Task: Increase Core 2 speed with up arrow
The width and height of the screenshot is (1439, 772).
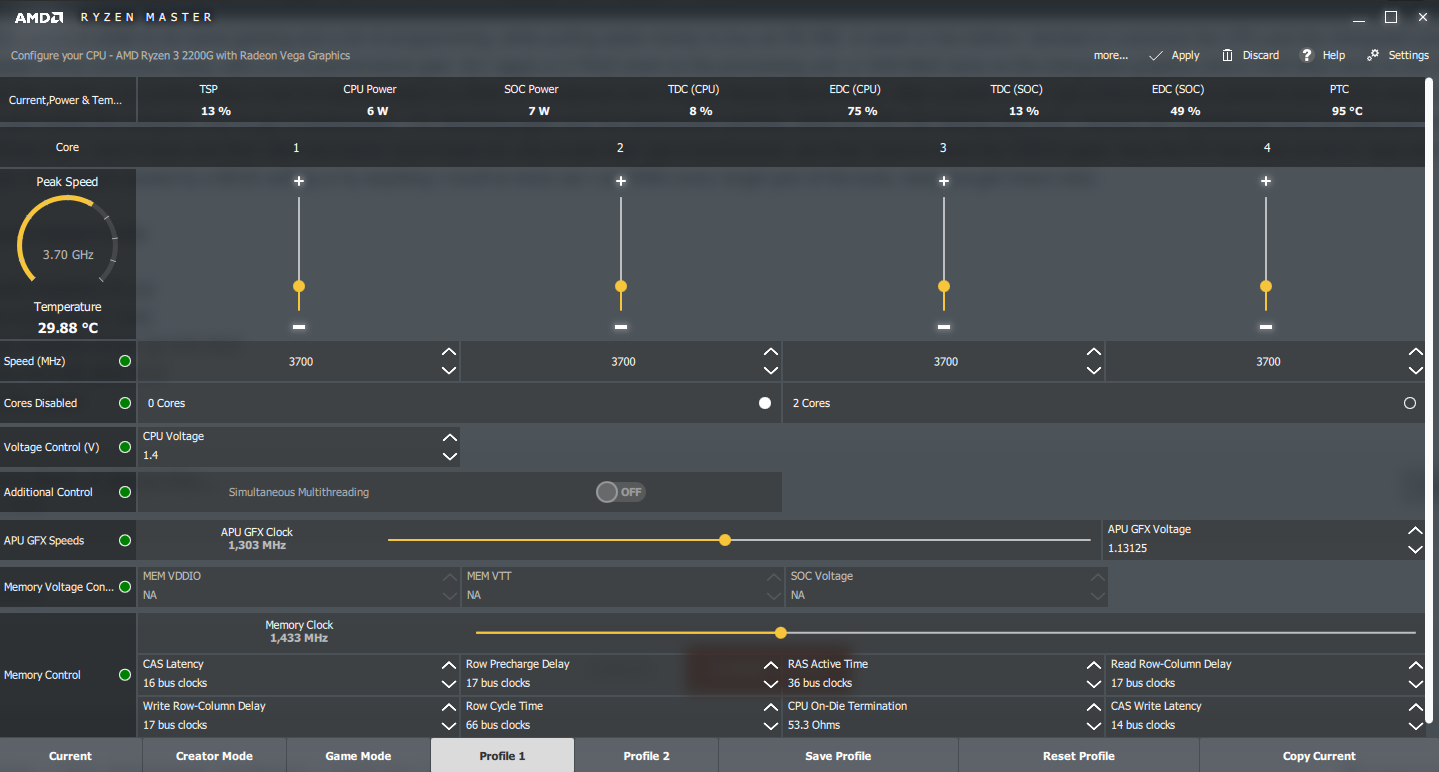Action: pyautogui.click(x=770, y=352)
